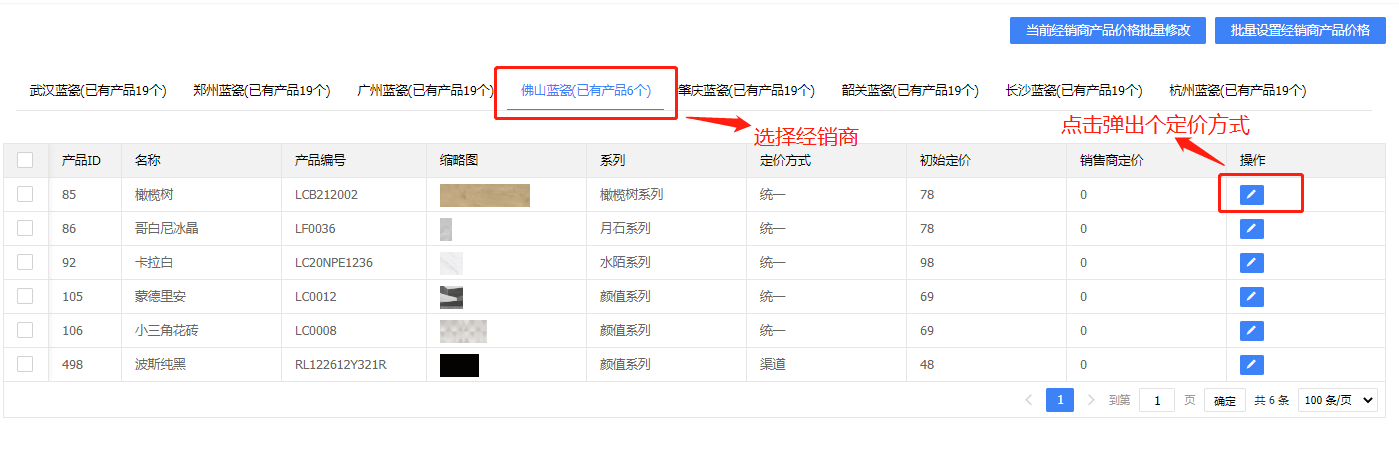Image resolution: width=1399 pixels, height=456 pixels.
Task: Click initial price 98 for 卡拉白
Action: 927,263
